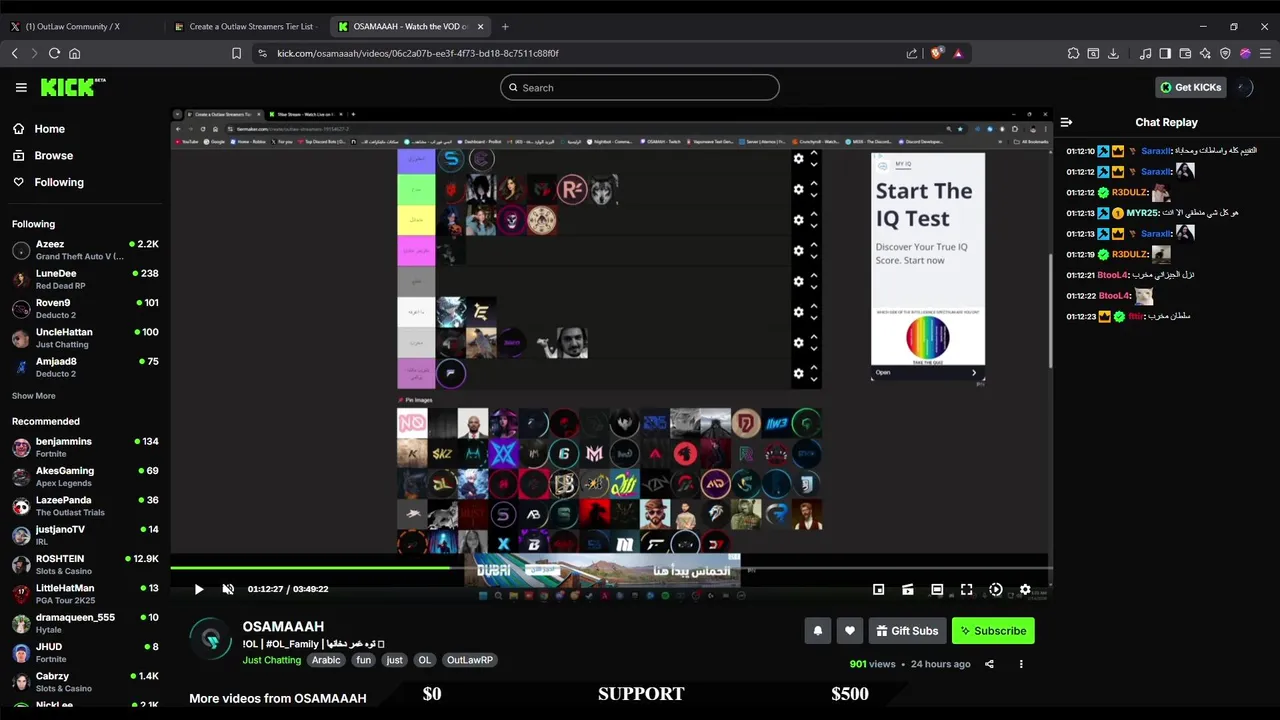Open Brave VPN shield icon

[1225, 53]
